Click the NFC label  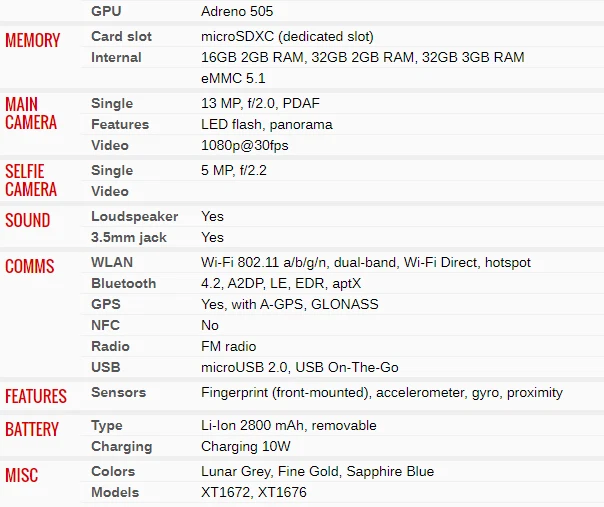[x=106, y=326]
